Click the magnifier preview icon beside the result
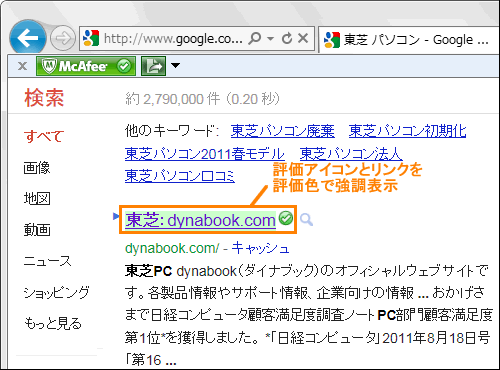 (x=306, y=220)
